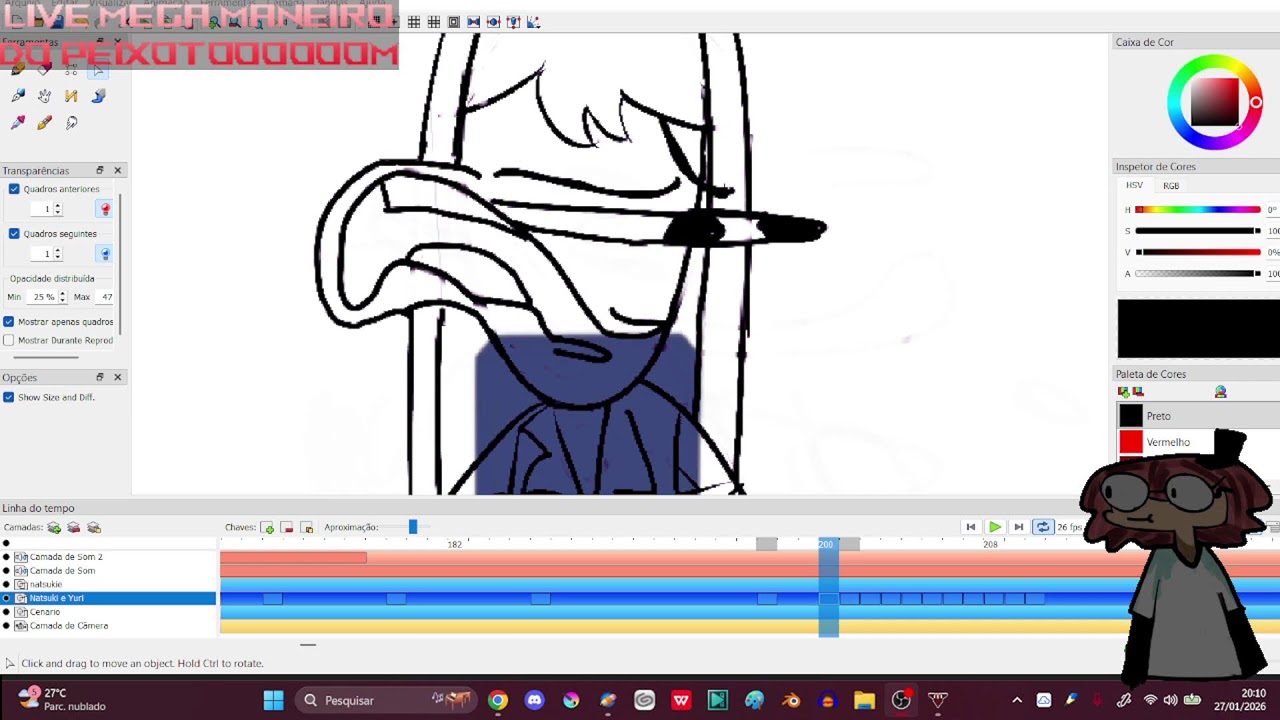Image resolution: width=1280 pixels, height=720 pixels.
Task: Toggle visibility of Camada de Som 2
Action: coord(6,557)
